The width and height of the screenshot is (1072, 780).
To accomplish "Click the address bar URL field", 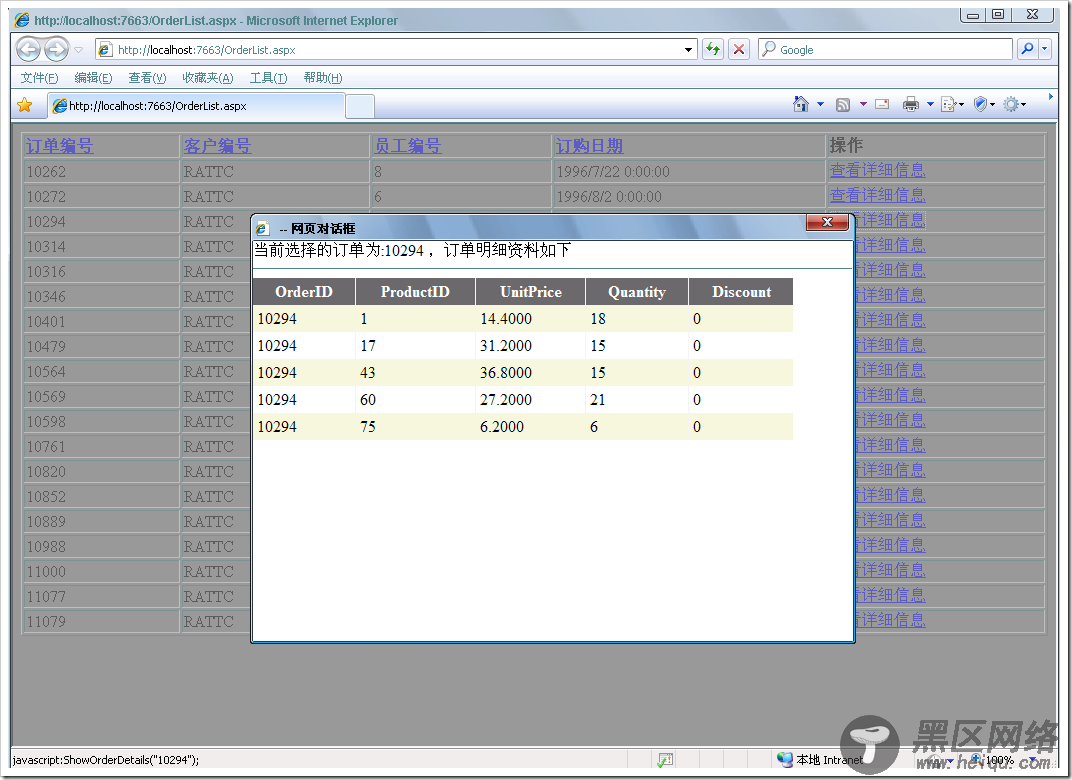I will click(395, 49).
